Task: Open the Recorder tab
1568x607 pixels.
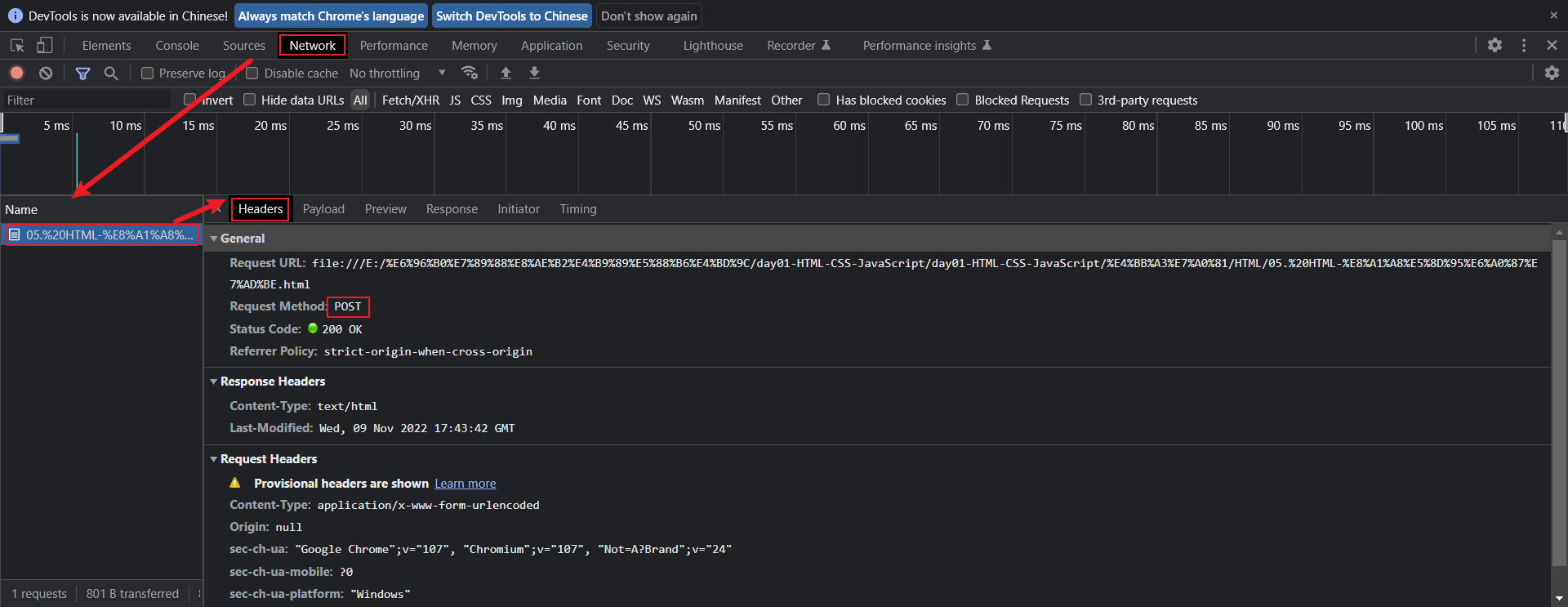Action: pyautogui.click(x=798, y=46)
